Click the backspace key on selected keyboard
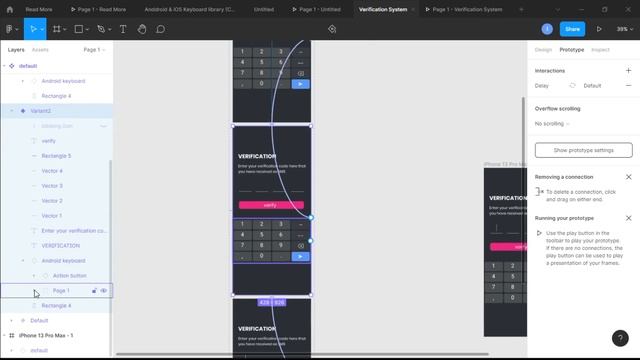 tap(301, 246)
